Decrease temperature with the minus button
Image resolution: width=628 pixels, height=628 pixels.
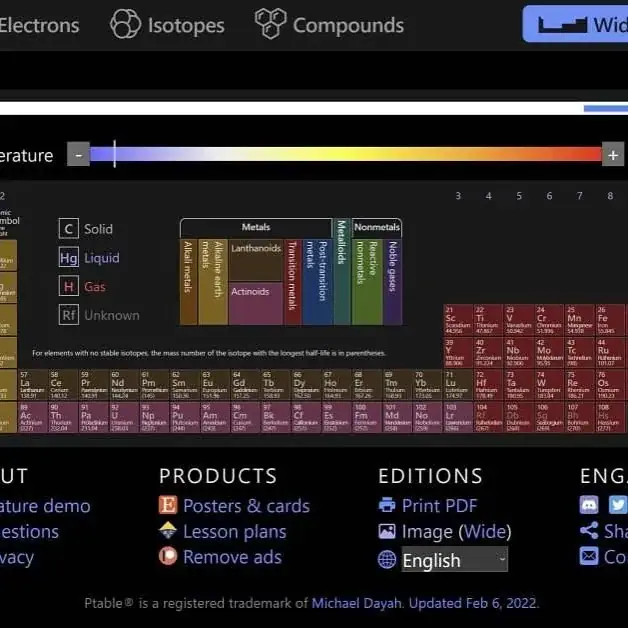tap(78, 154)
